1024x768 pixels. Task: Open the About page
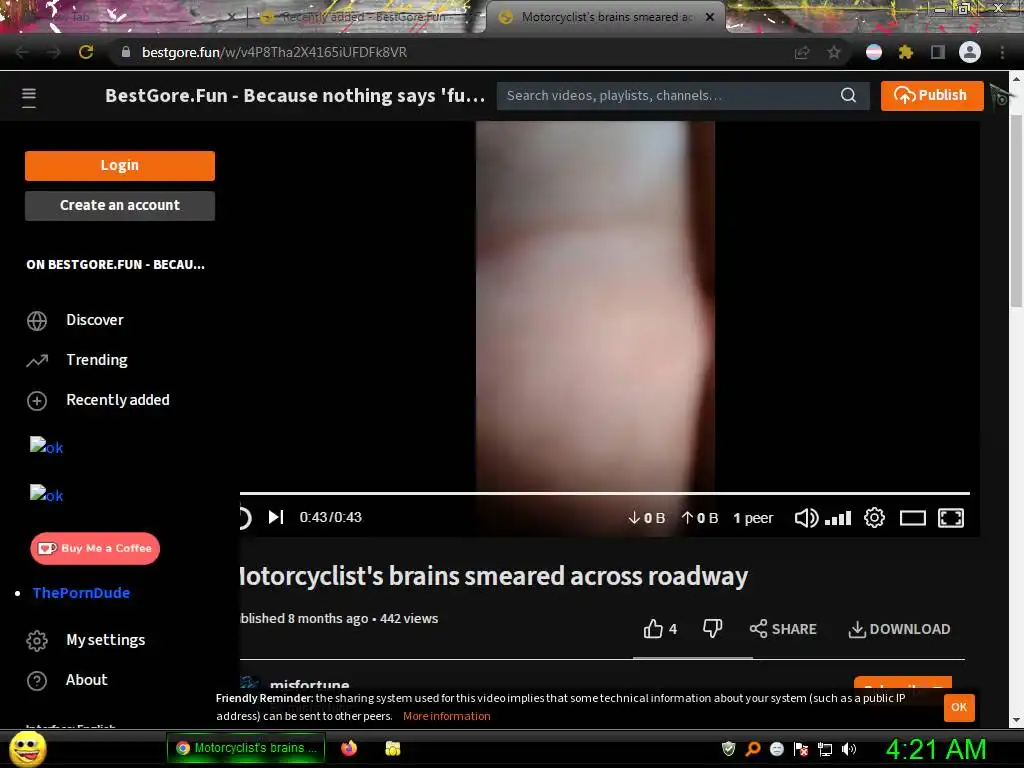click(x=86, y=680)
